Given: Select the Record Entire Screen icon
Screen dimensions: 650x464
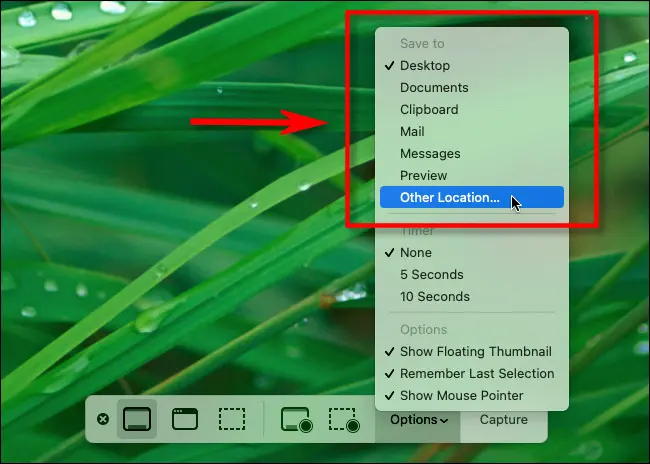Looking at the screenshot, I should click(296, 419).
